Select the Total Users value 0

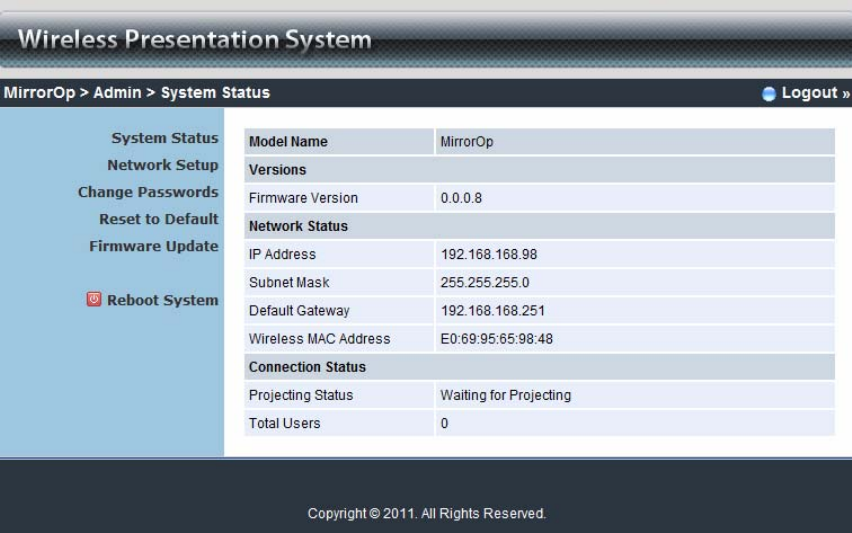444,424
